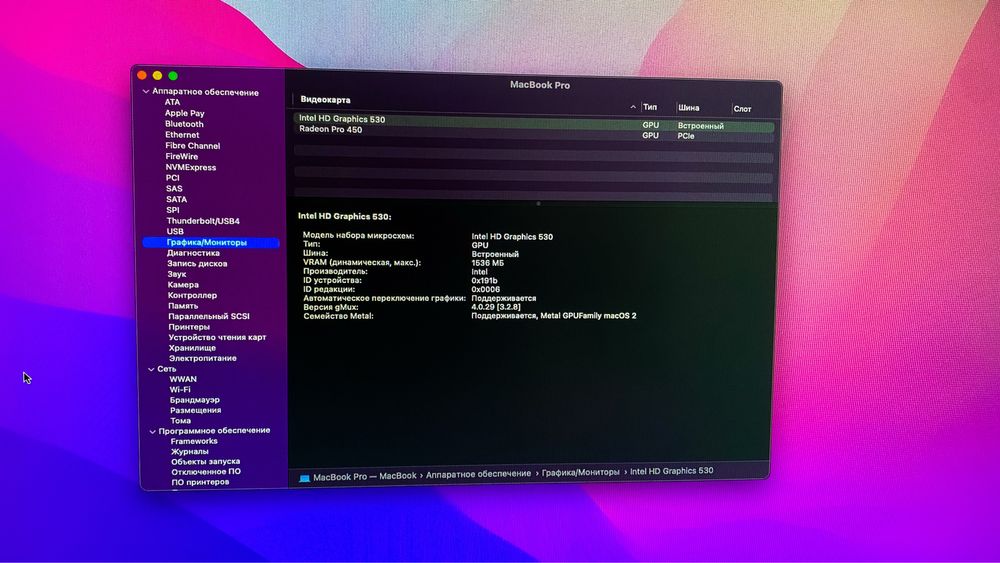Viewport: 1000px width, 563px height.
Task: Select NVMExpress in the sidebar
Action: pyautogui.click(x=191, y=167)
